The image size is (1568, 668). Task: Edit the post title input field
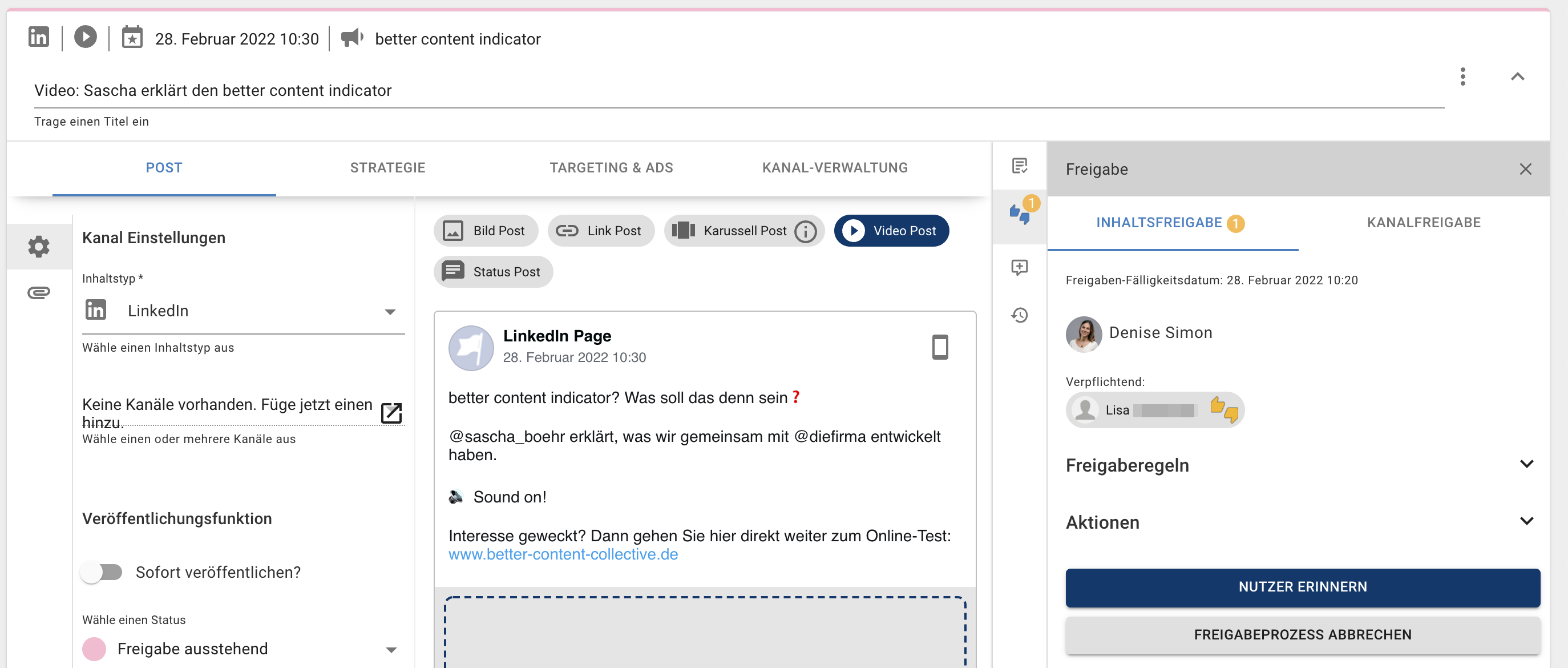point(738,91)
